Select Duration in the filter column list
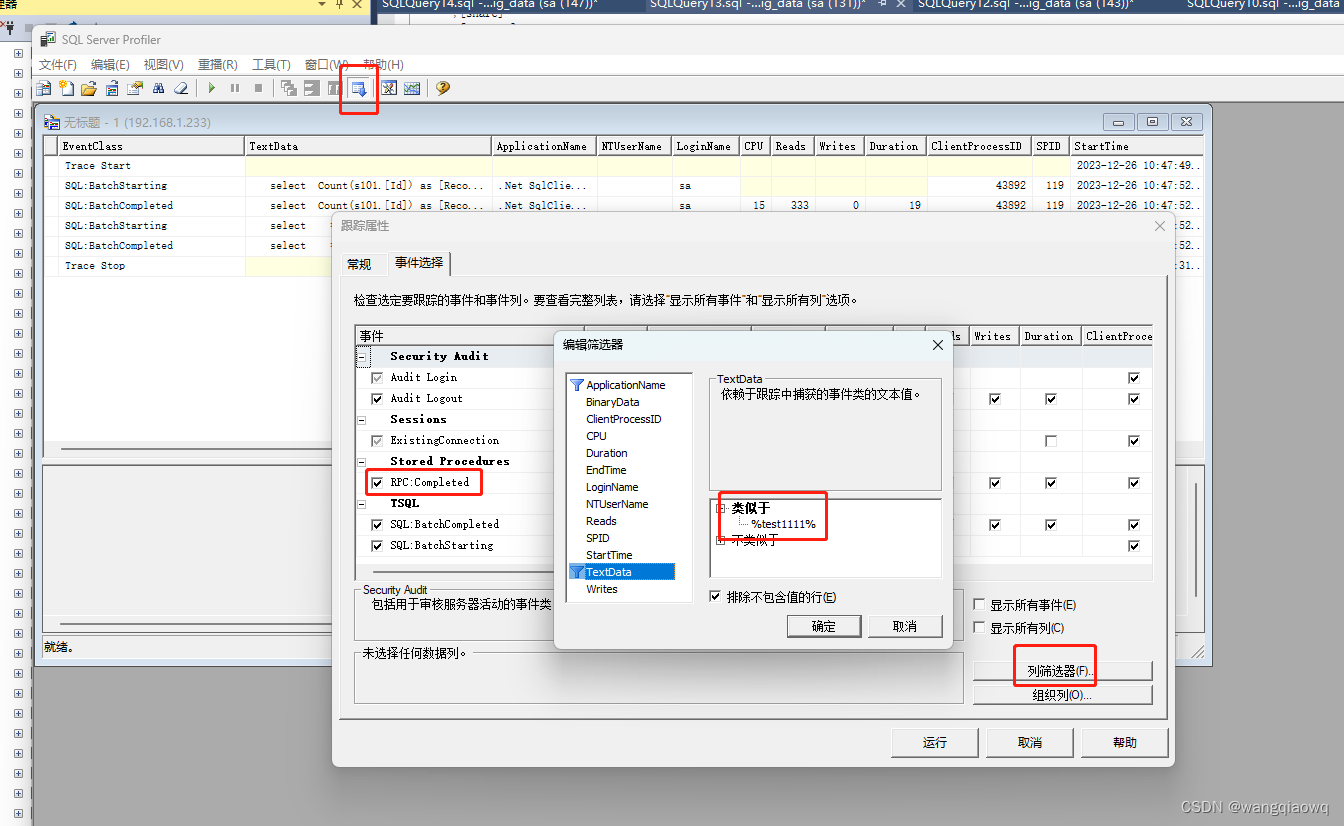 [x=606, y=453]
